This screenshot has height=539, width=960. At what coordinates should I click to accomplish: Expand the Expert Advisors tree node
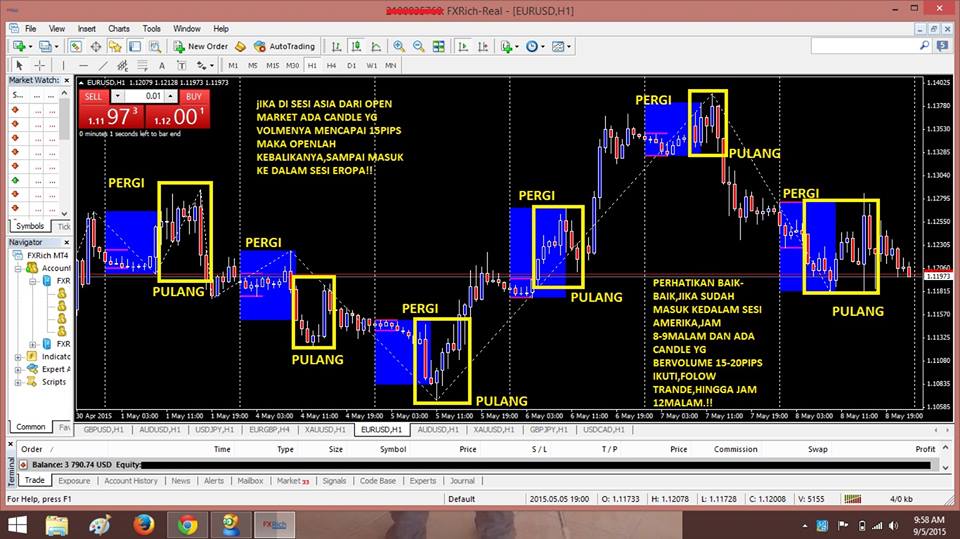pyautogui.click(x=17, y=369)
